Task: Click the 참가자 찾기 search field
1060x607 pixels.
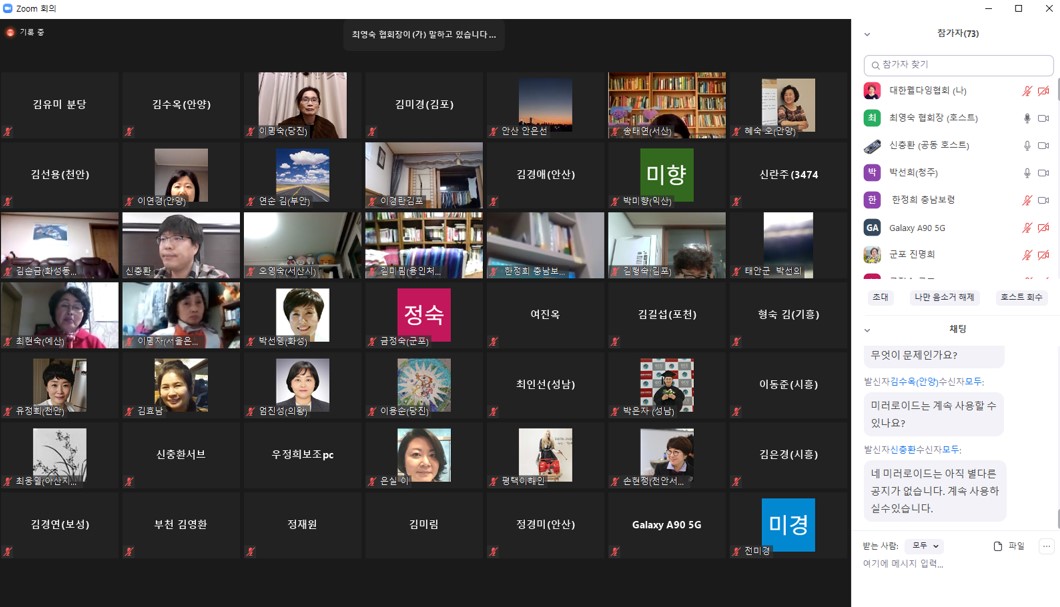Action: 958,65
